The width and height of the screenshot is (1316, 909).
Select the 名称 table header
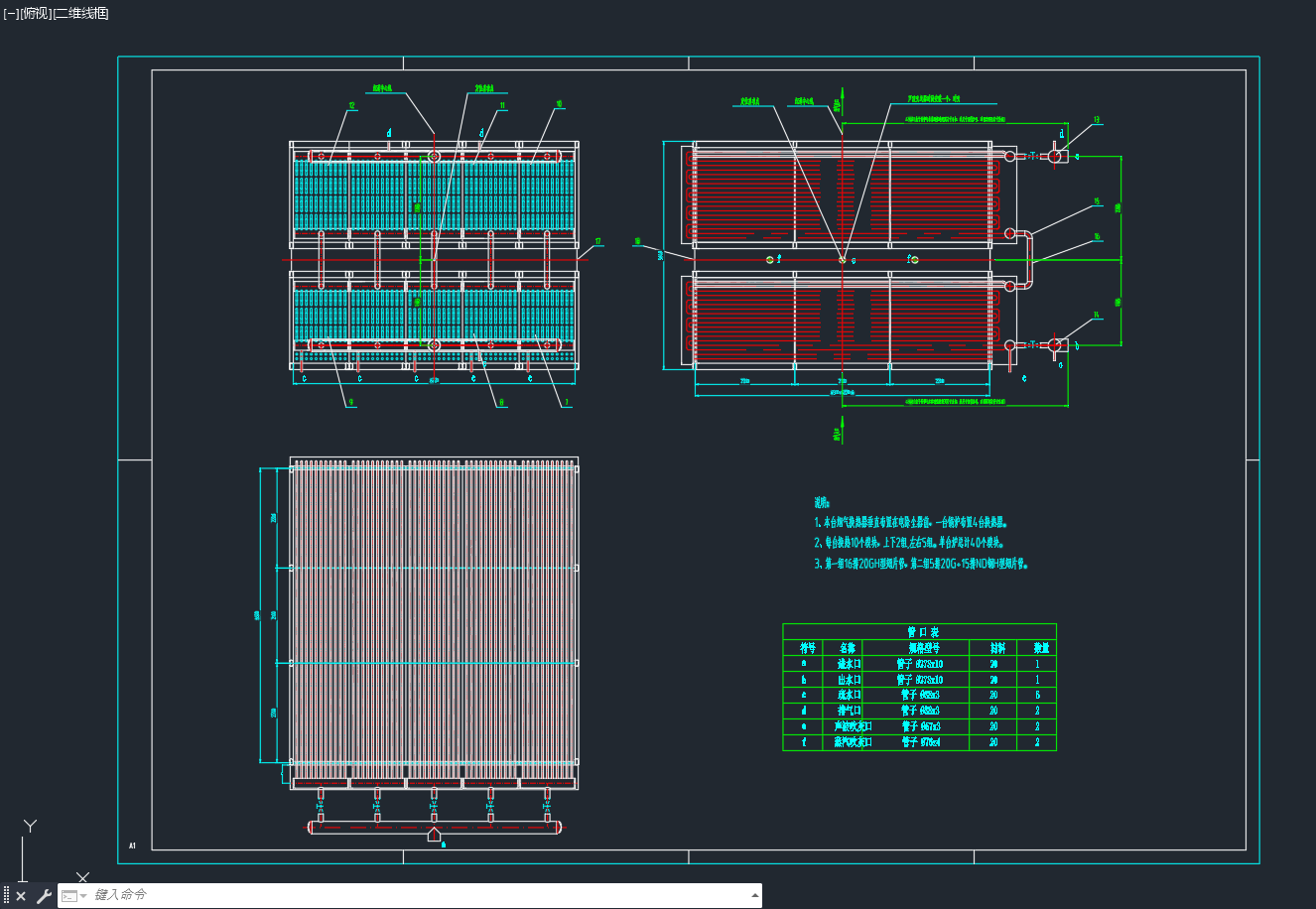(847, 647)
